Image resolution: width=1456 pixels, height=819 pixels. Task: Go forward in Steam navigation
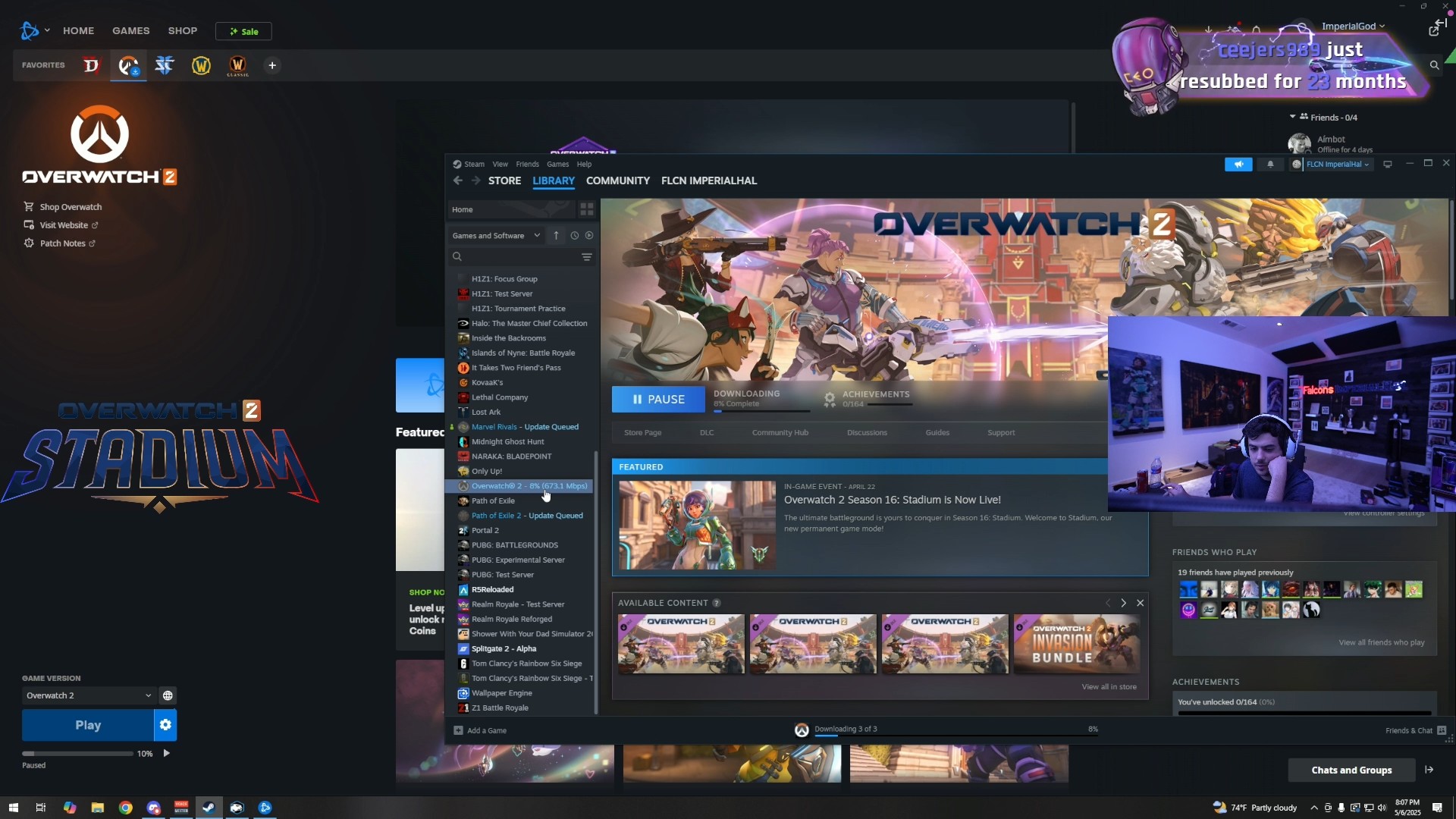(x=475, y=180)
